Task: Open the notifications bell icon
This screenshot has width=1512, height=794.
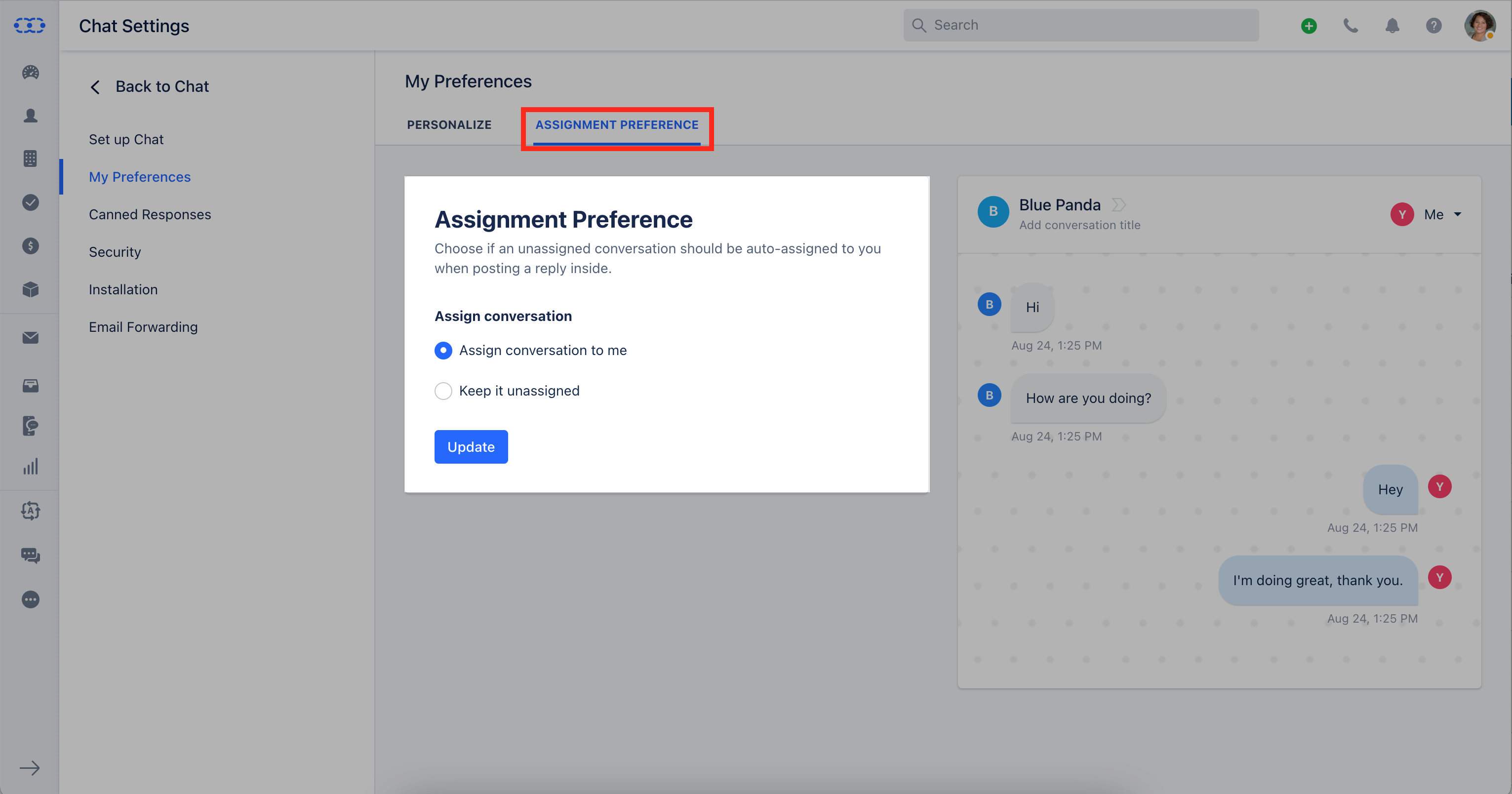Action: tap(1393, 26)
